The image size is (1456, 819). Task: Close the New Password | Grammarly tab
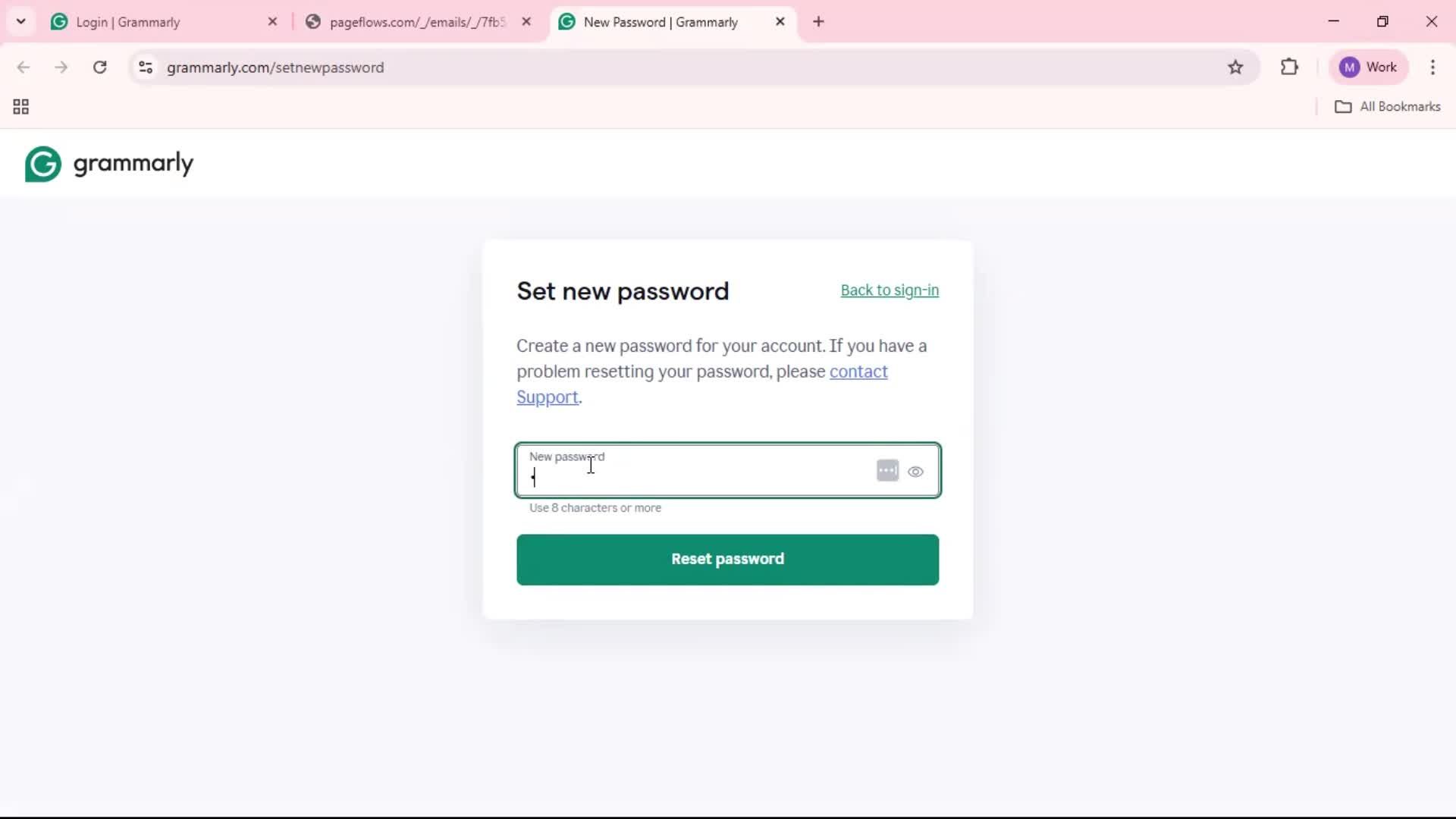[780, 22]
